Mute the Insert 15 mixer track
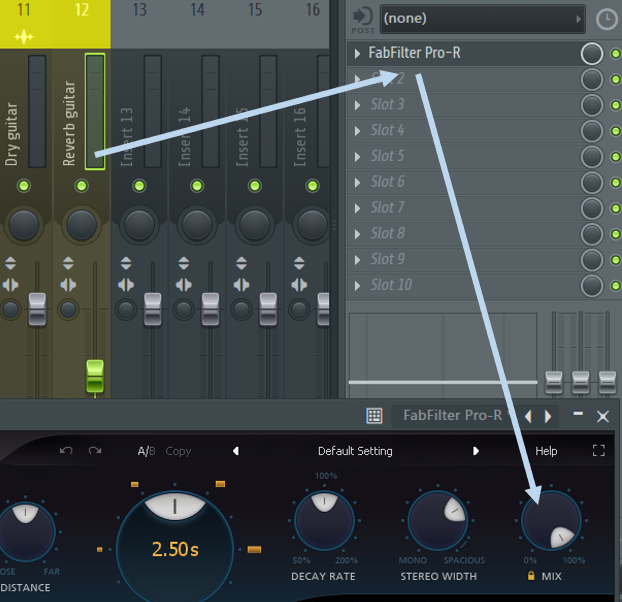Screen dimensions: 622x602 click(x=255, y=186)
